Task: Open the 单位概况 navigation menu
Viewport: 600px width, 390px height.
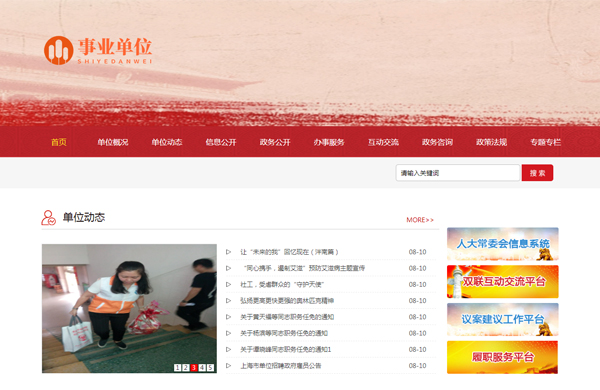Action: [112, 142]
